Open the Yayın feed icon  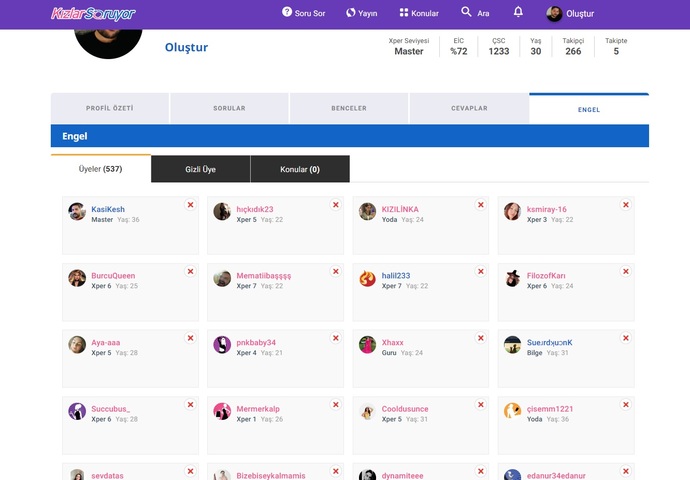(x=350, y=12)
